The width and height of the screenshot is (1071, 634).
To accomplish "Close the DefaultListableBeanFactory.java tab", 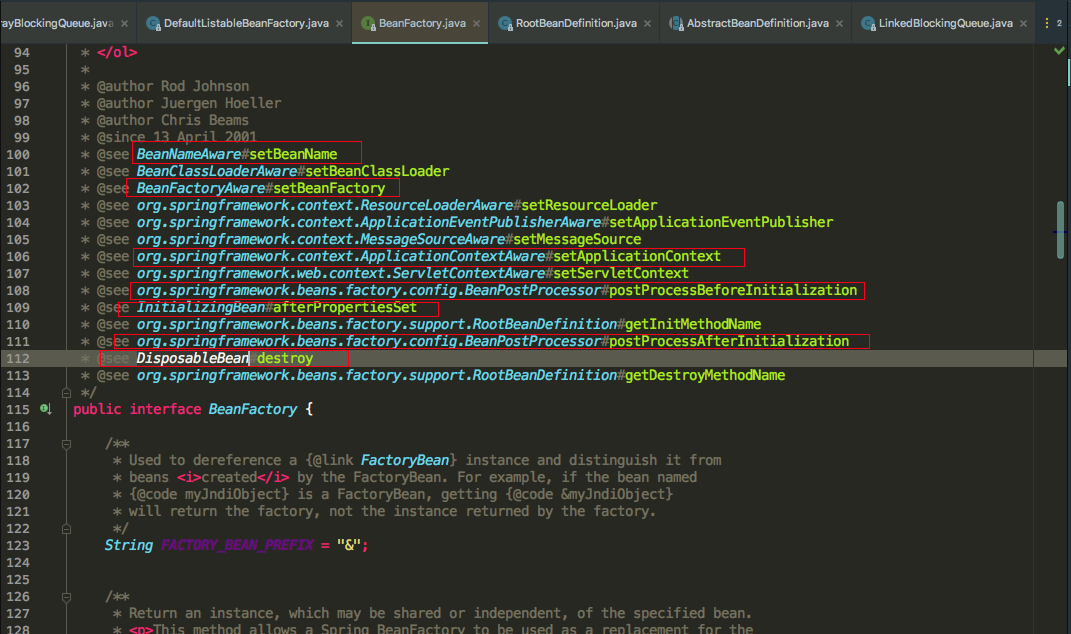I will 339,23.
